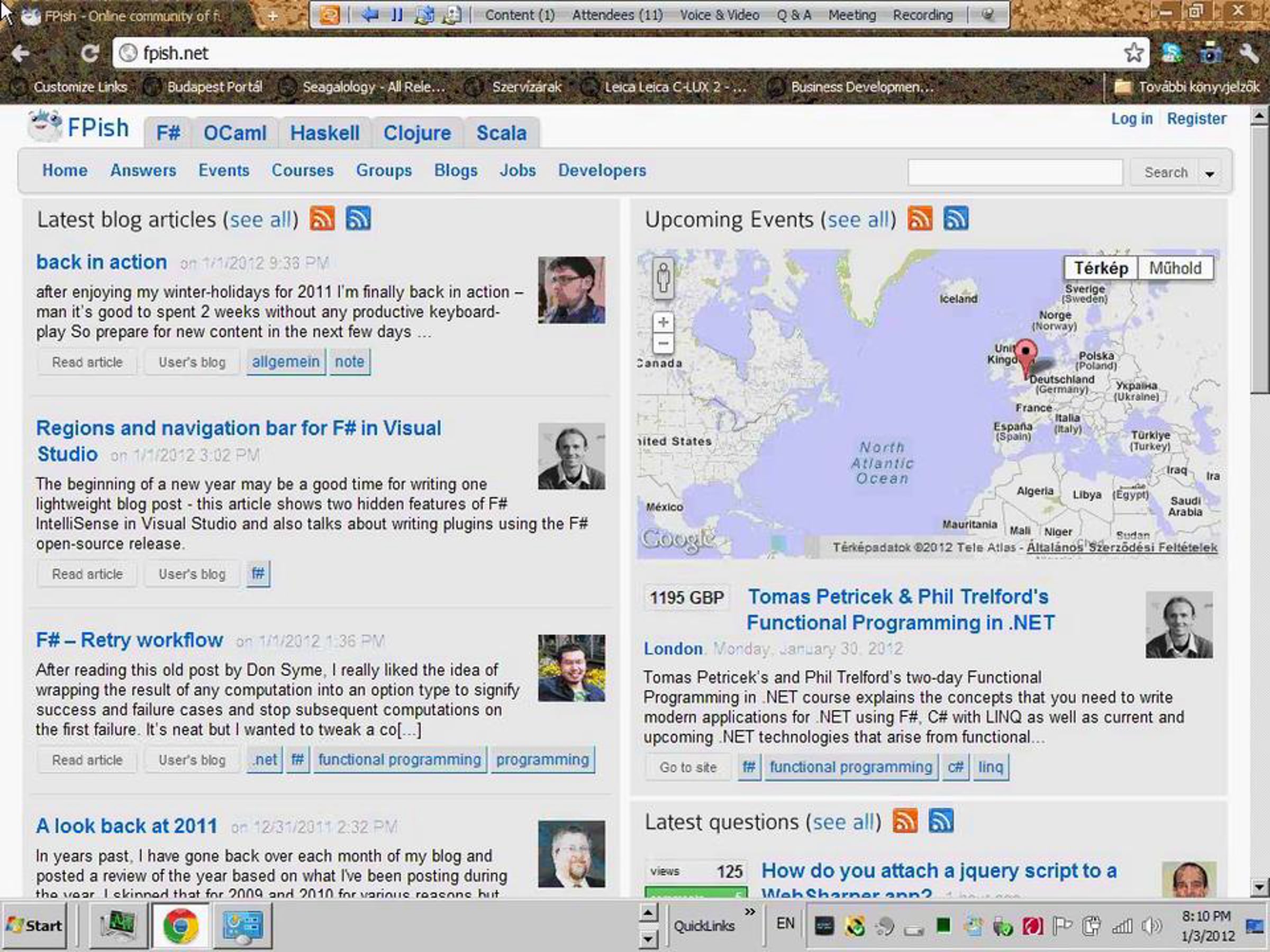Viewport: 1270px width, 952px height.
Task: Expand the QuickLinks chevron on taskbar
Action: (750, 911)
